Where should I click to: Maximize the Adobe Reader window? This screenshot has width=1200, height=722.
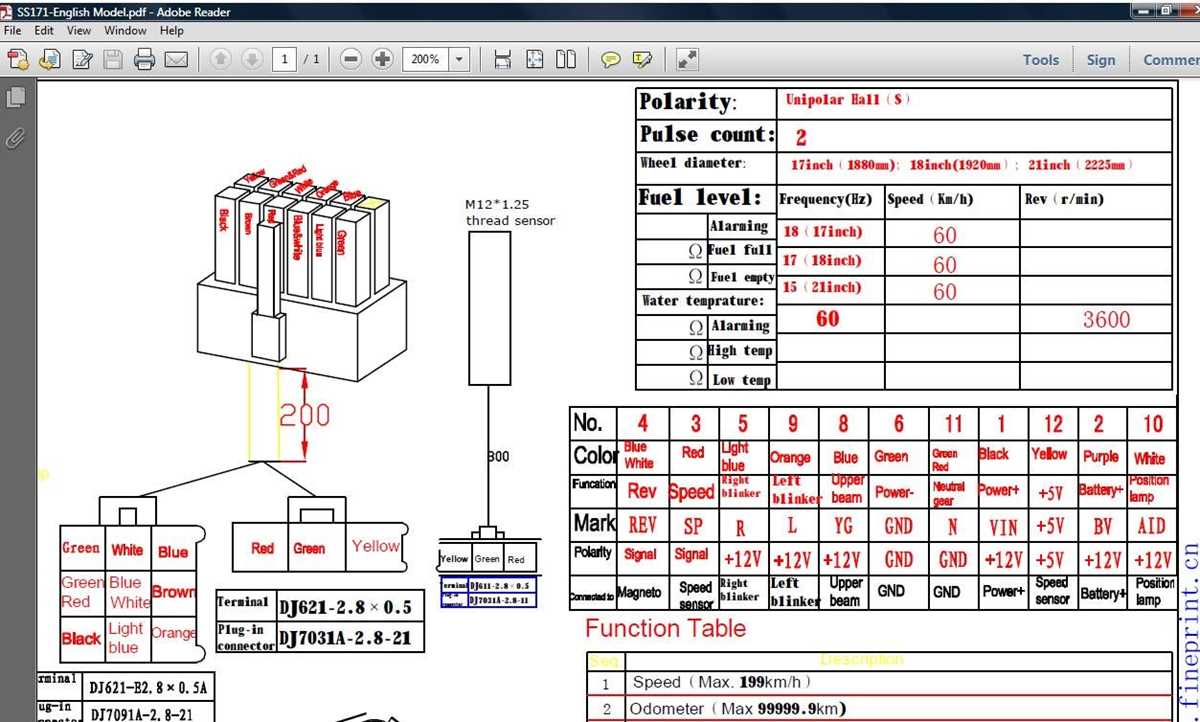(x=1166, y=11)
